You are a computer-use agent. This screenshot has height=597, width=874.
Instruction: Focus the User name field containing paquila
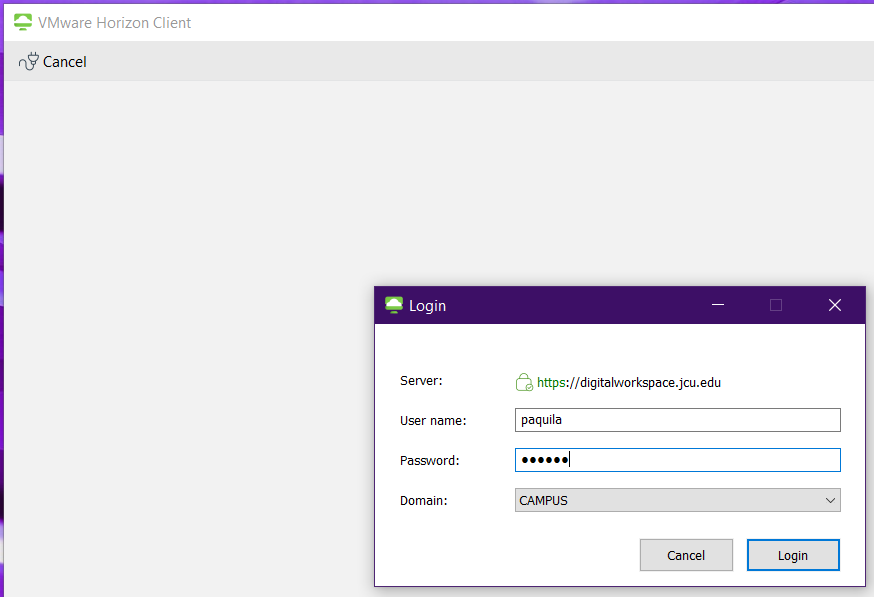click(677, 420)
